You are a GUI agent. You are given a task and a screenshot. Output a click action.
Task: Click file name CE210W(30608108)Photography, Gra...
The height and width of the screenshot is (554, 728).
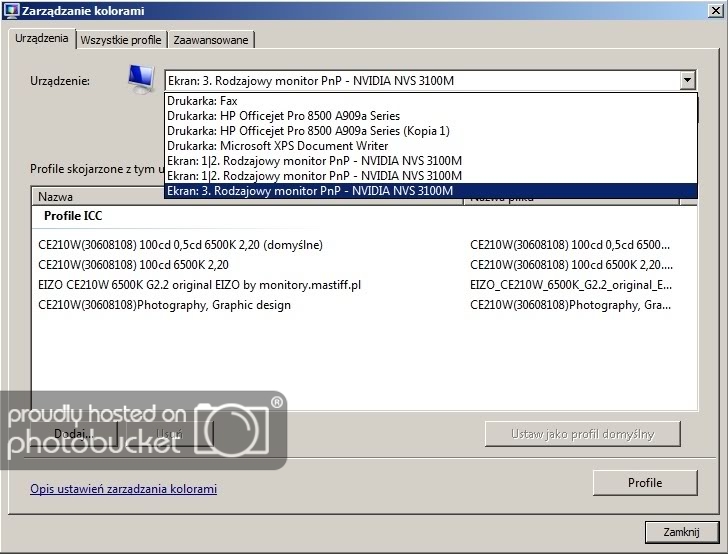[x=570, y=305]
